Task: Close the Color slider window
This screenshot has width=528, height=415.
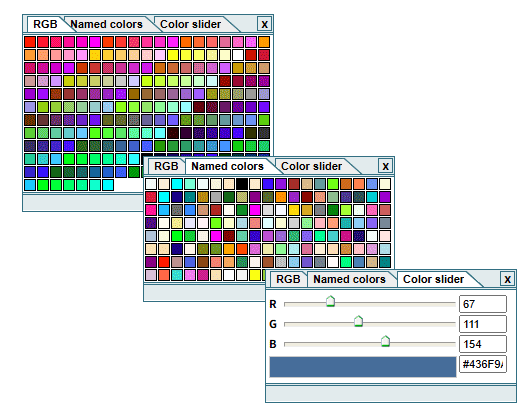Action: click(507, 279)
